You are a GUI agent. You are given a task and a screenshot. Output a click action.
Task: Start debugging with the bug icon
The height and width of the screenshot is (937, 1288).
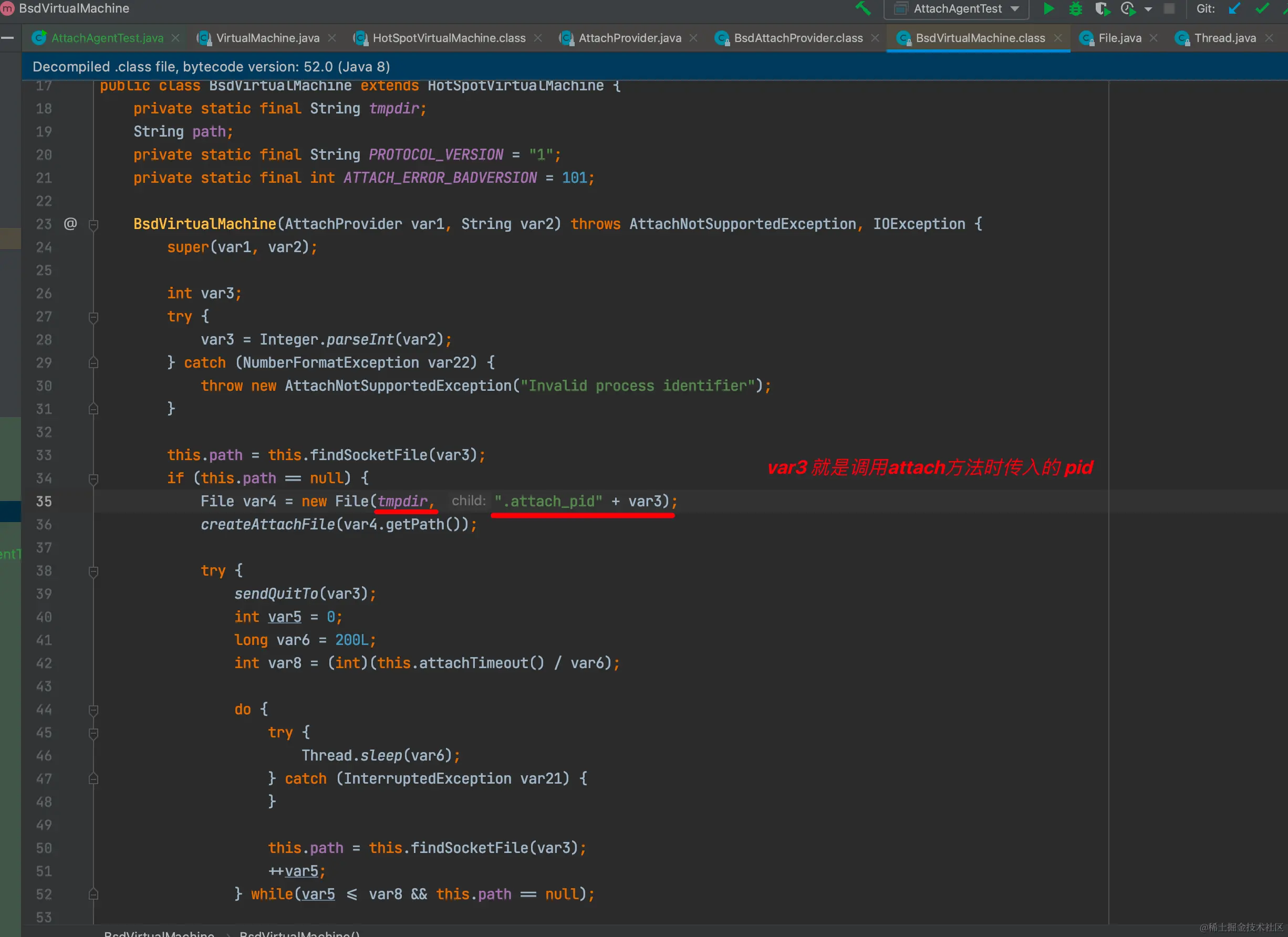click(1076, 8)
